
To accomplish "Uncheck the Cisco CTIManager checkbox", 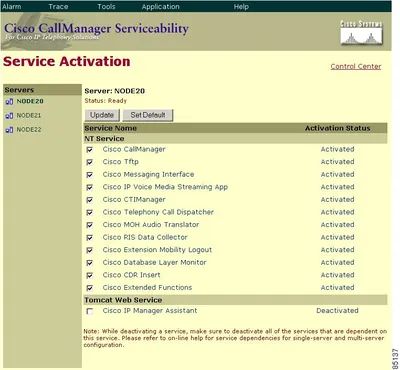I will coord(90,200).
